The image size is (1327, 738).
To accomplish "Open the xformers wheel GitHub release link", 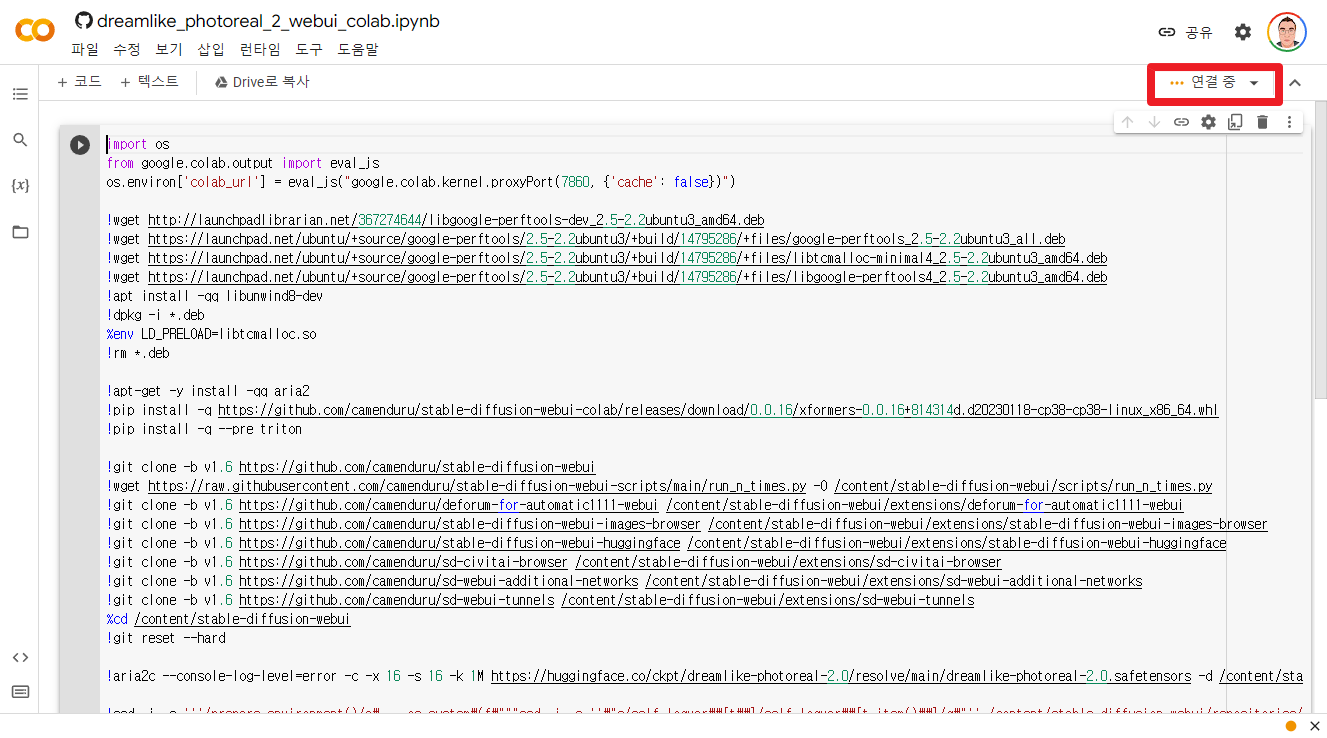I will tap(718, 410).
